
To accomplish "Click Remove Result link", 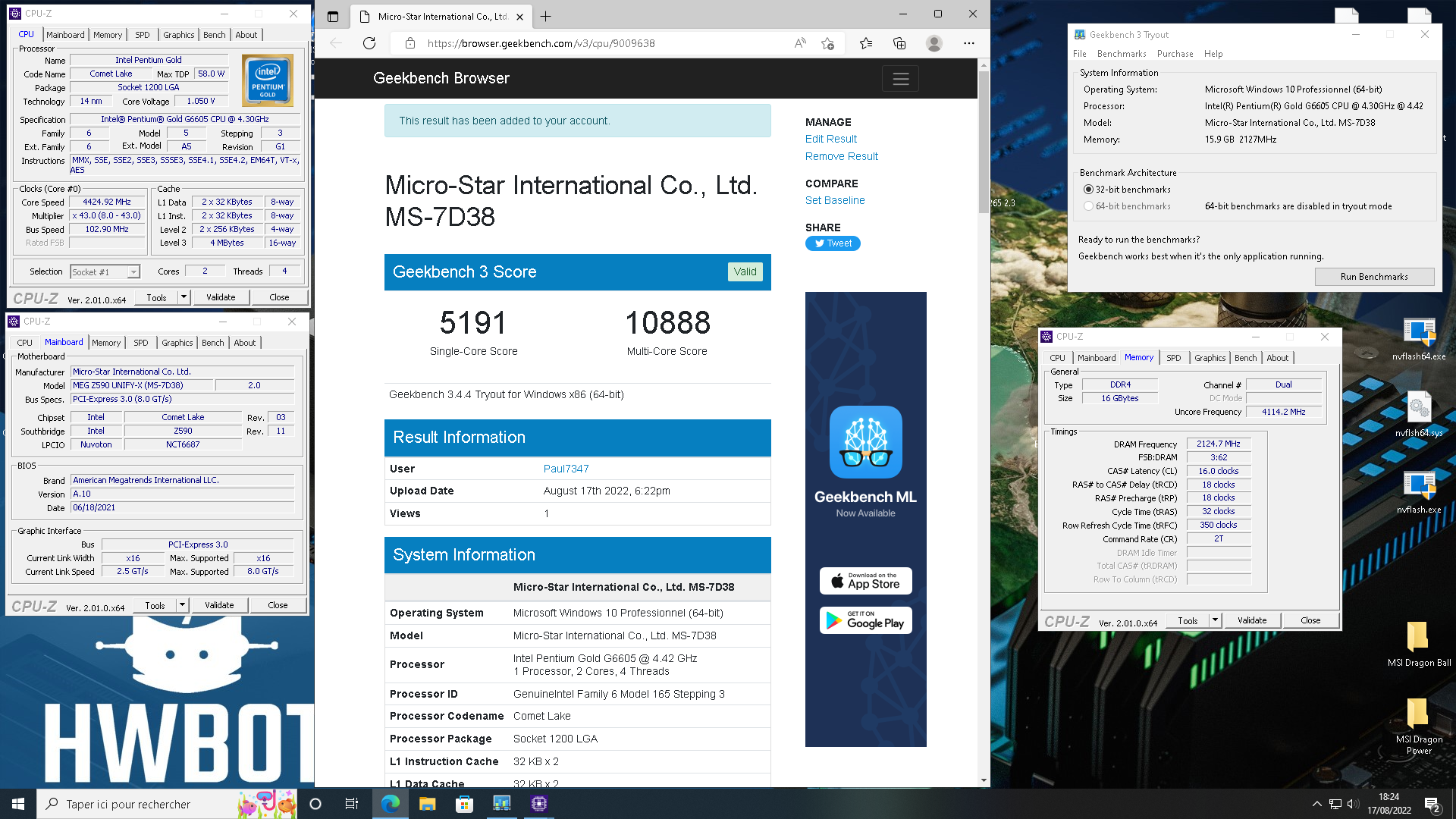I will pos(842,156).
